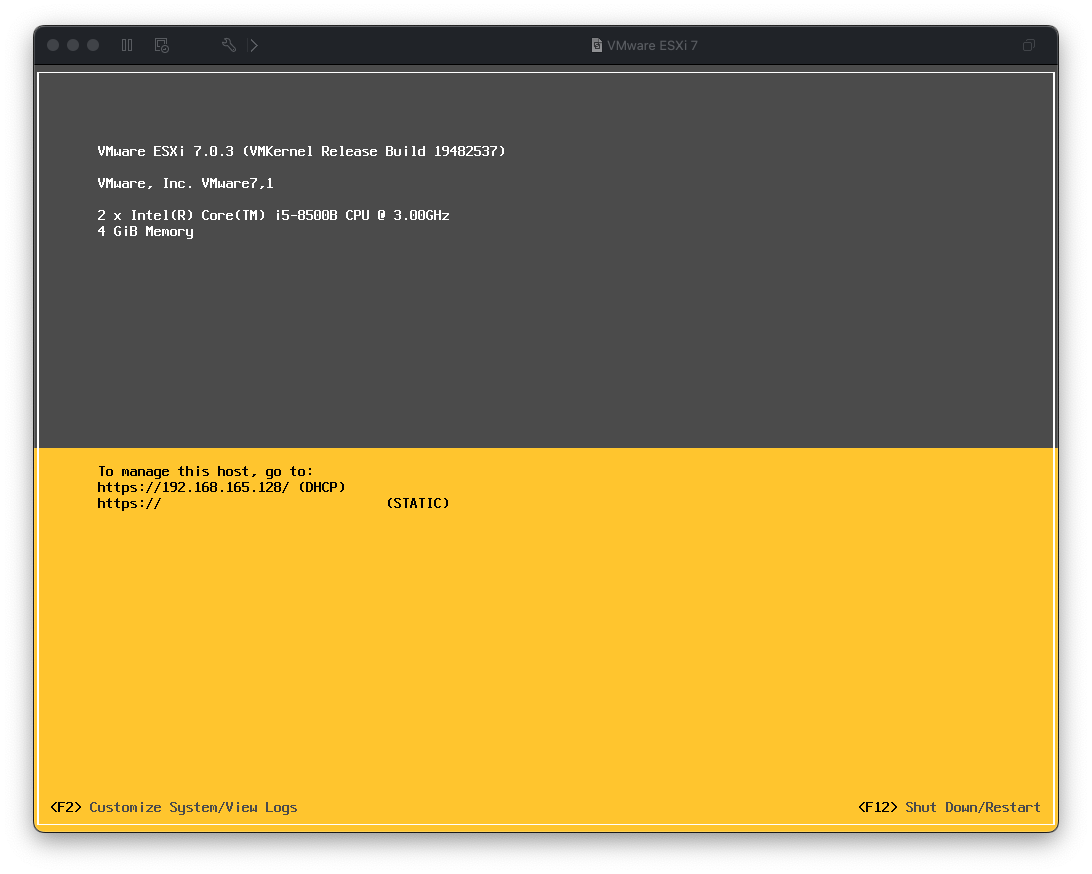This screenshot has width=1092, height=874.
Task: Click the pause virtual machine icon
Action: pos(127,45)
